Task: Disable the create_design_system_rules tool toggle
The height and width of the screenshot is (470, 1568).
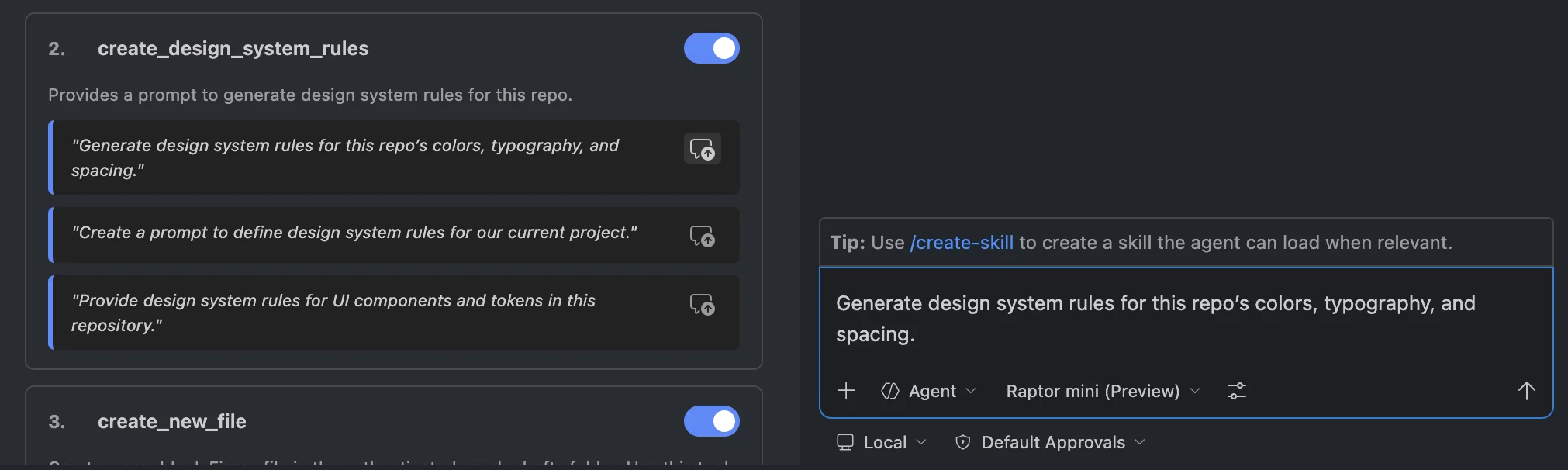Action: (x=711, y=48)
